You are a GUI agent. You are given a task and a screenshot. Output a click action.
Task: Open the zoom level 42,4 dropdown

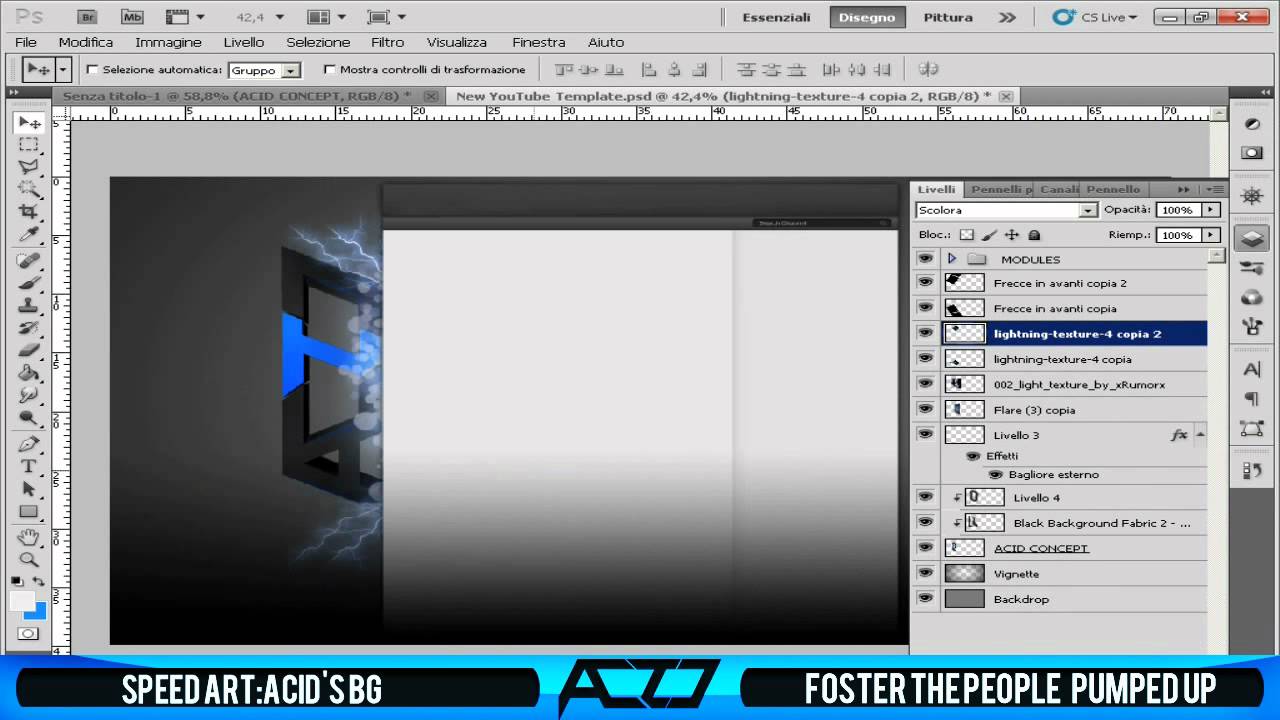[279, 17]
